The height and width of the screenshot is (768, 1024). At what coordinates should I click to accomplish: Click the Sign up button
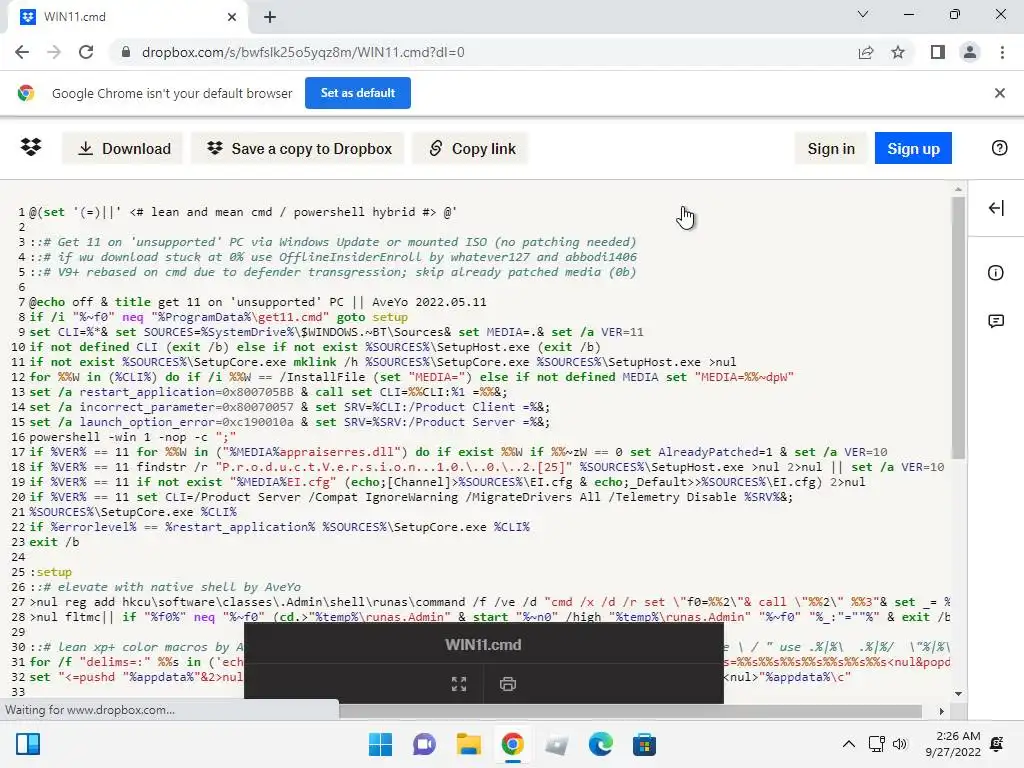tap(913, 148)
